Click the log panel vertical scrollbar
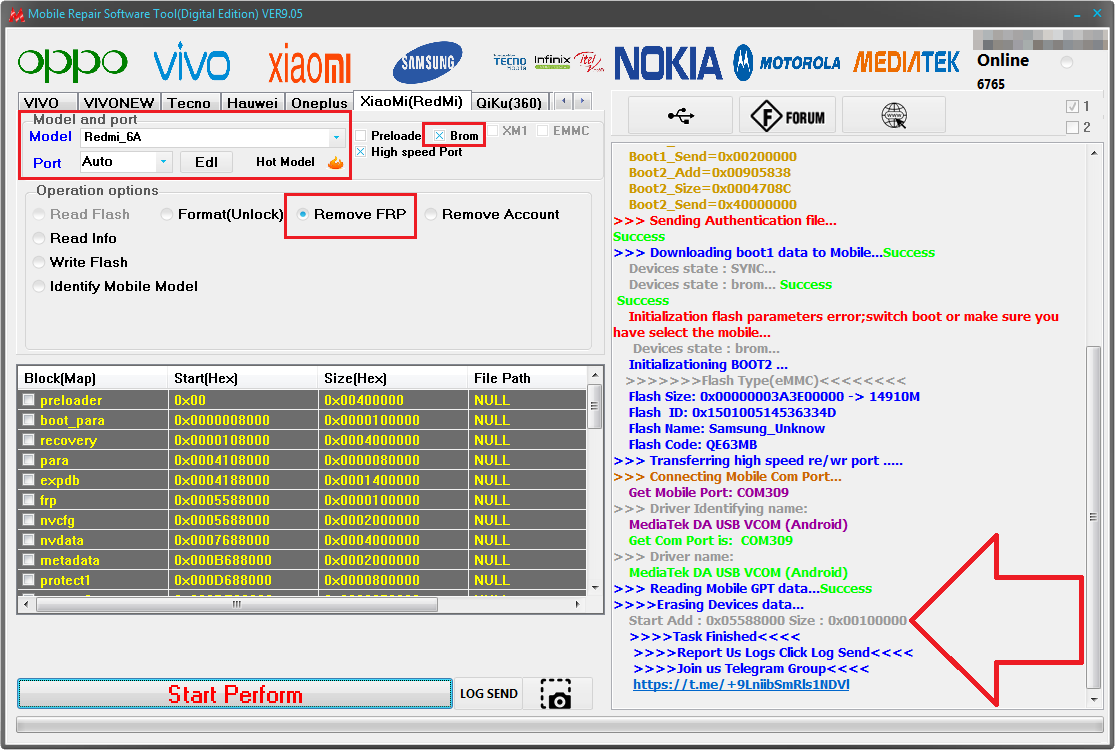This screenshot has width=1115, height=750. coord(1094,518)
